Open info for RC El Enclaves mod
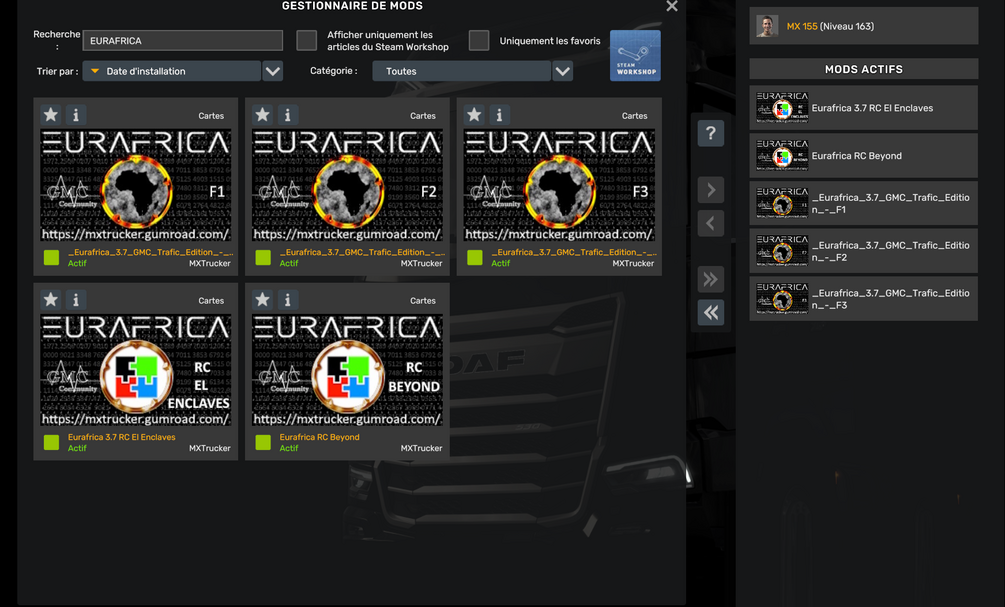The width and height of the screenshot is (1005, 607). [x=76, y=299]
